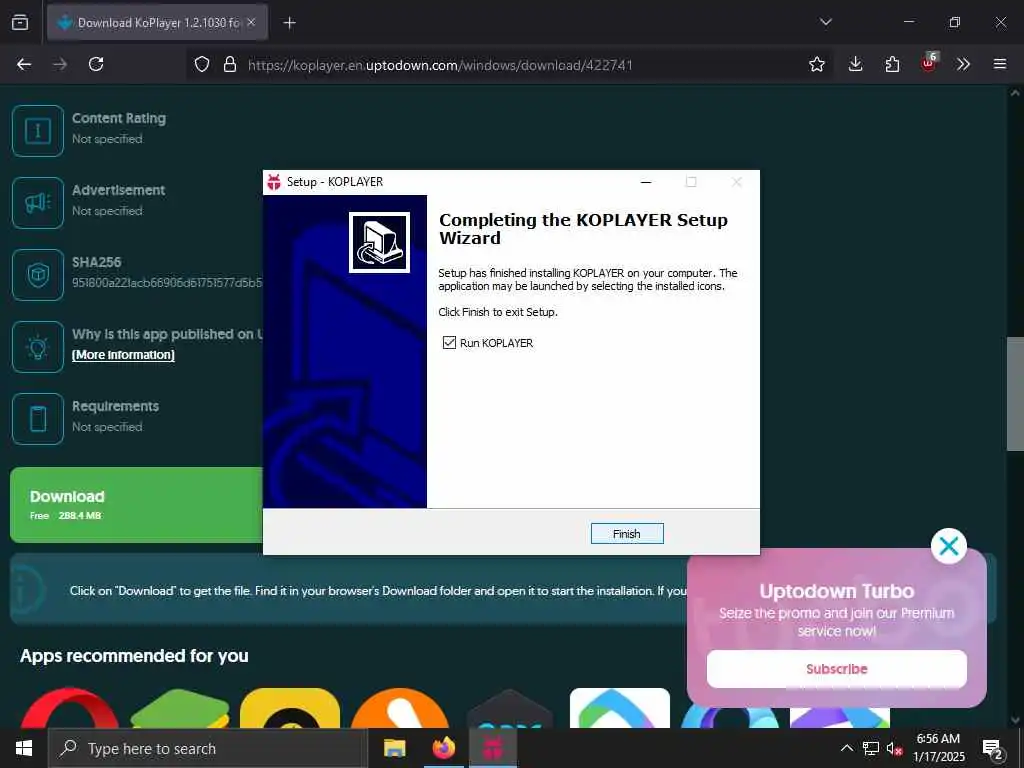The image size is (1024, 768).
Task: Click the installer computer graphic icon
Action: (x=379, y=242)
